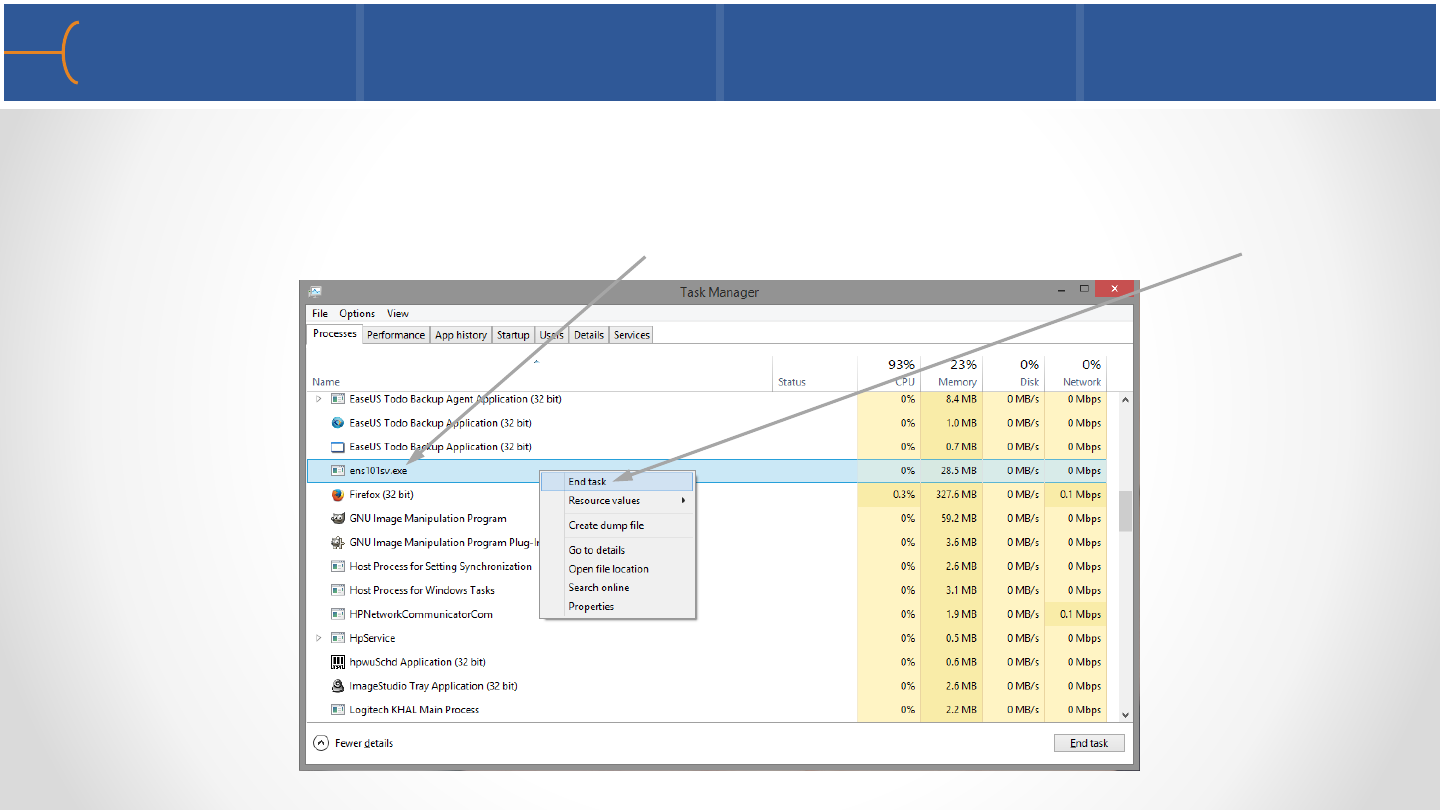Open the Options menu
The height and width of the screenshot is (810, 1440).
357,314
